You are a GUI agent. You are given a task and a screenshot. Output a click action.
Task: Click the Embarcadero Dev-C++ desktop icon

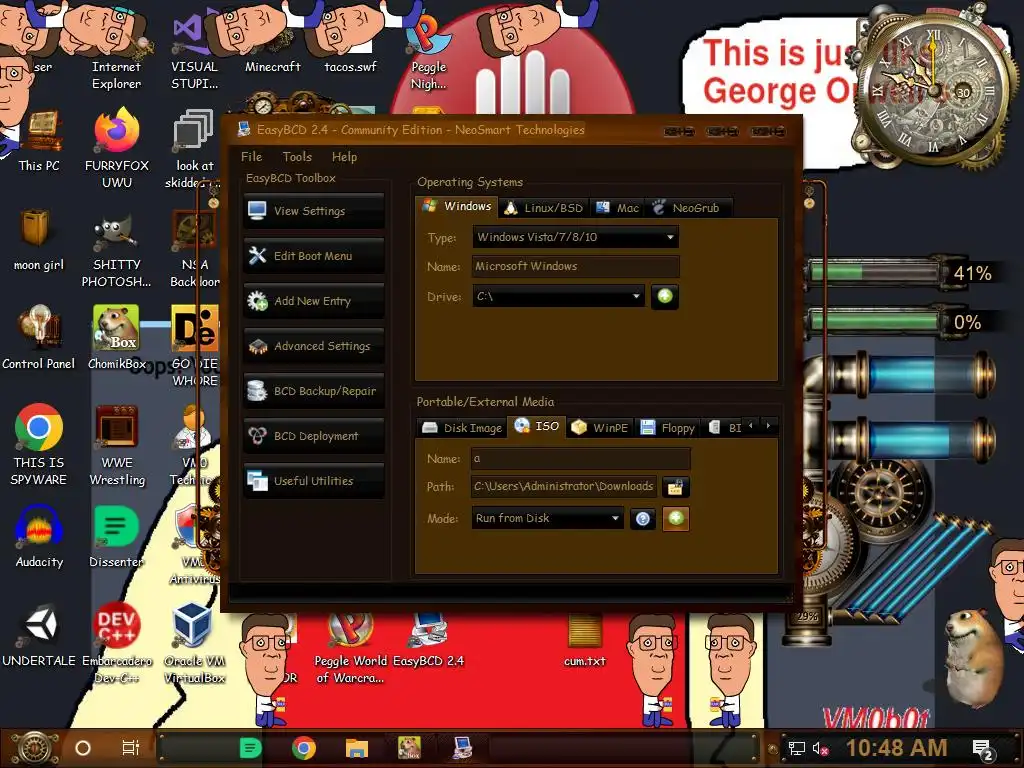pos(116,643)
